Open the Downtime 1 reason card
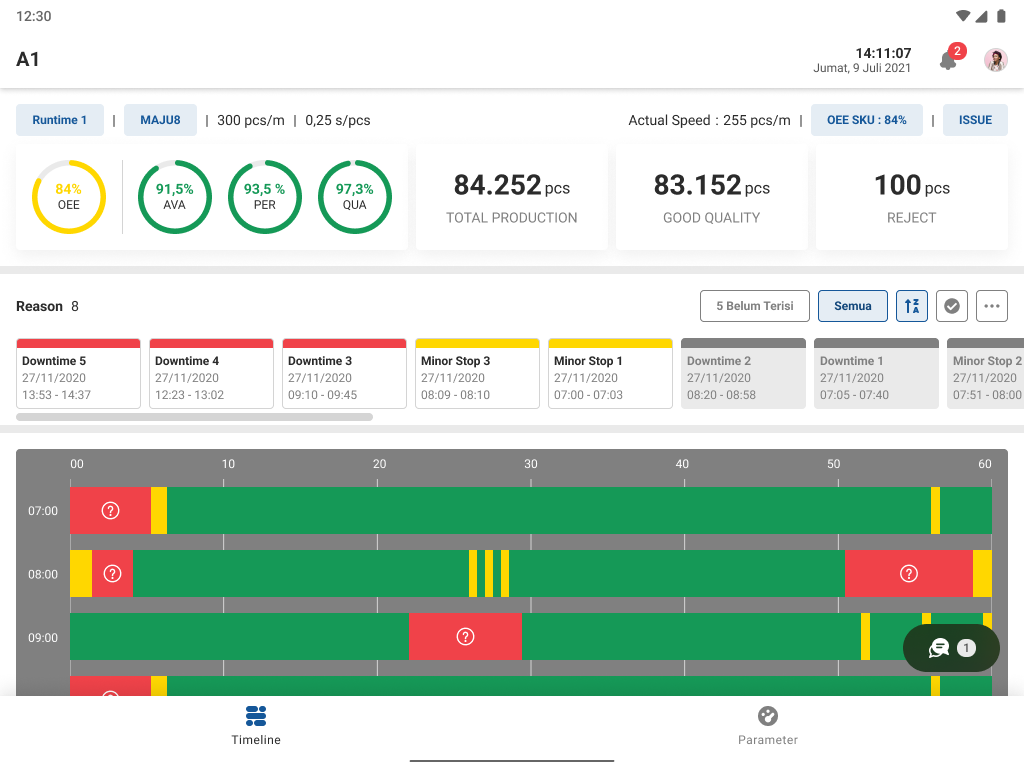Image resolution: width=1024 pixels, height=768 pixels. point(876,374)
